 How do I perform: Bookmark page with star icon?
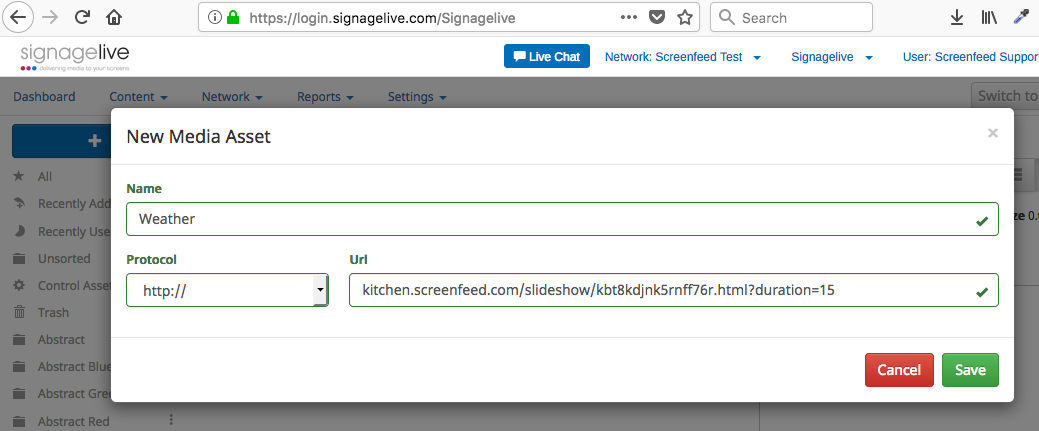[x=685, y=18]
